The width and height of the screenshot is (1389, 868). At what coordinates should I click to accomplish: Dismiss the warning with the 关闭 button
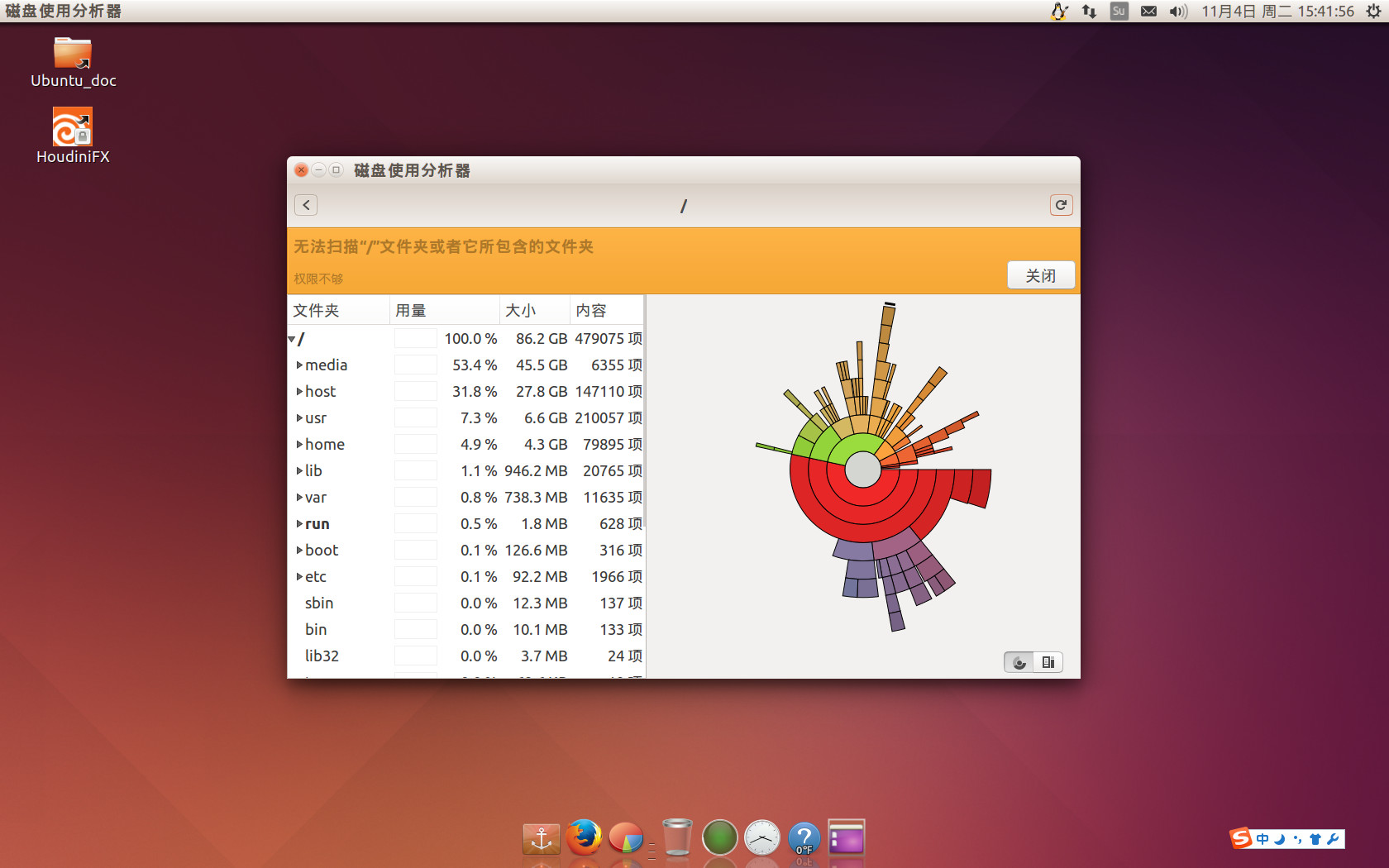(1041, 275)
